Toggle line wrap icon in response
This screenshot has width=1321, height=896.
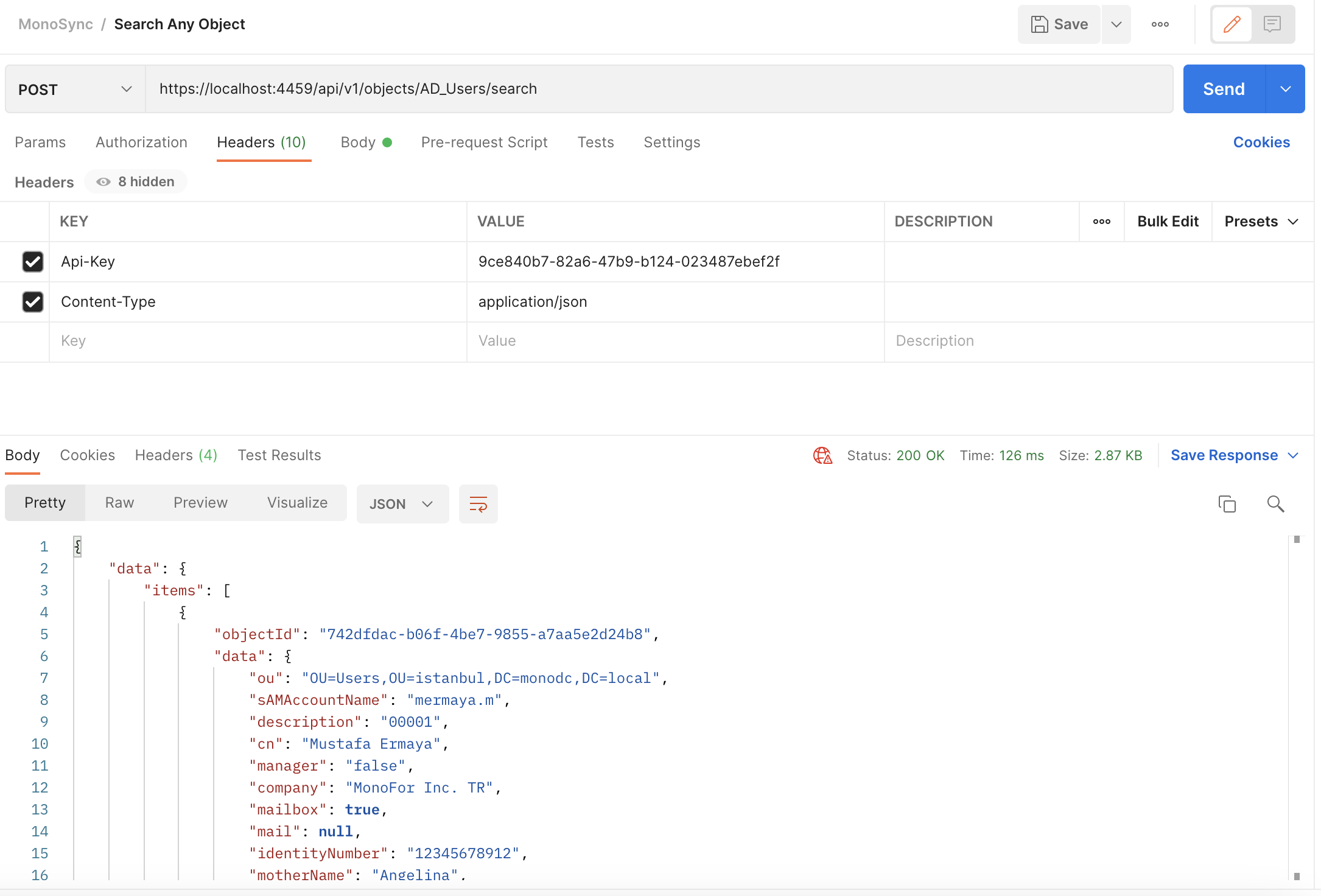point(478,504)
